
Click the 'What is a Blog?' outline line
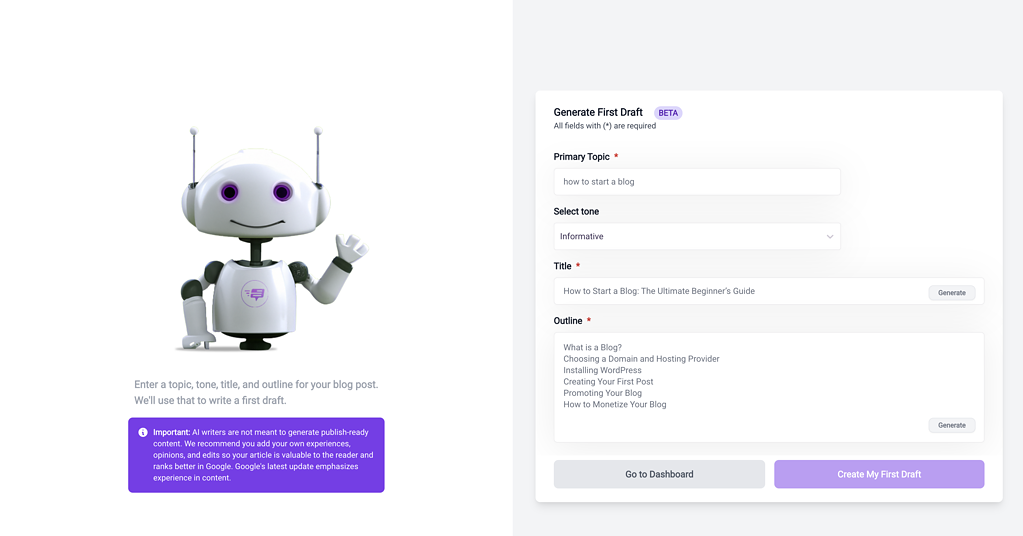click(592, 348)
